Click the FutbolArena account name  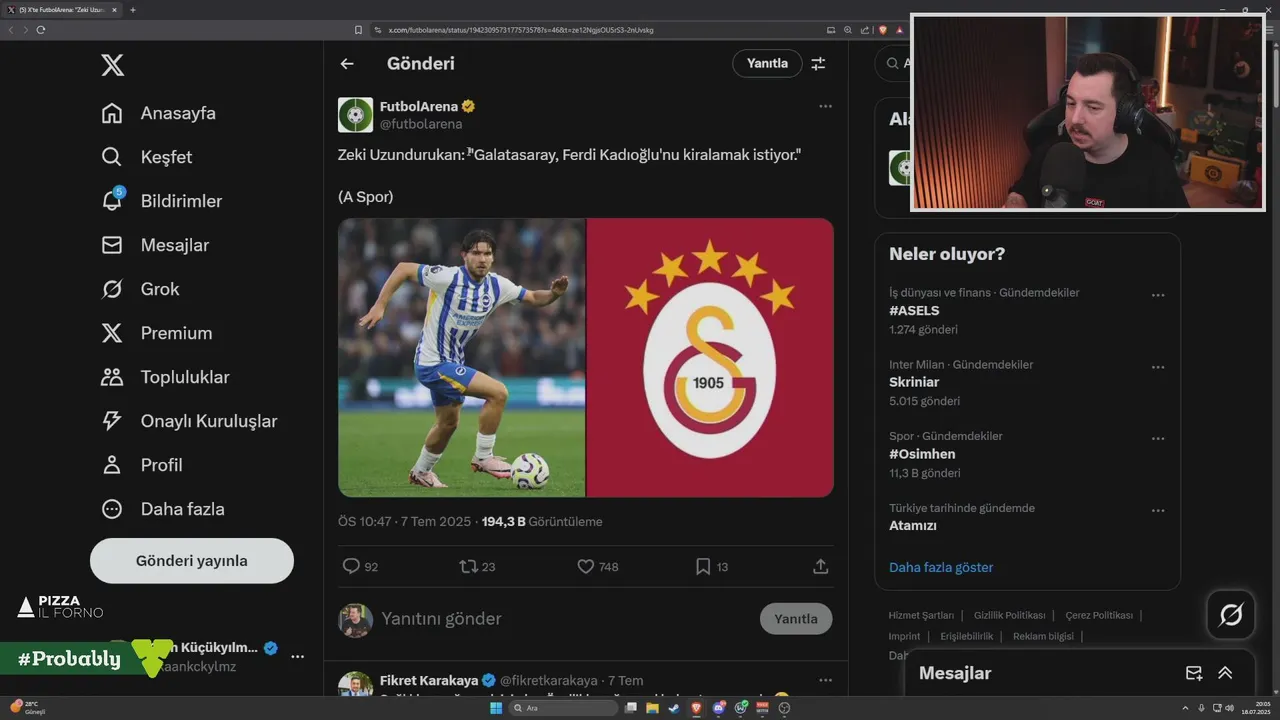(419, 106)
